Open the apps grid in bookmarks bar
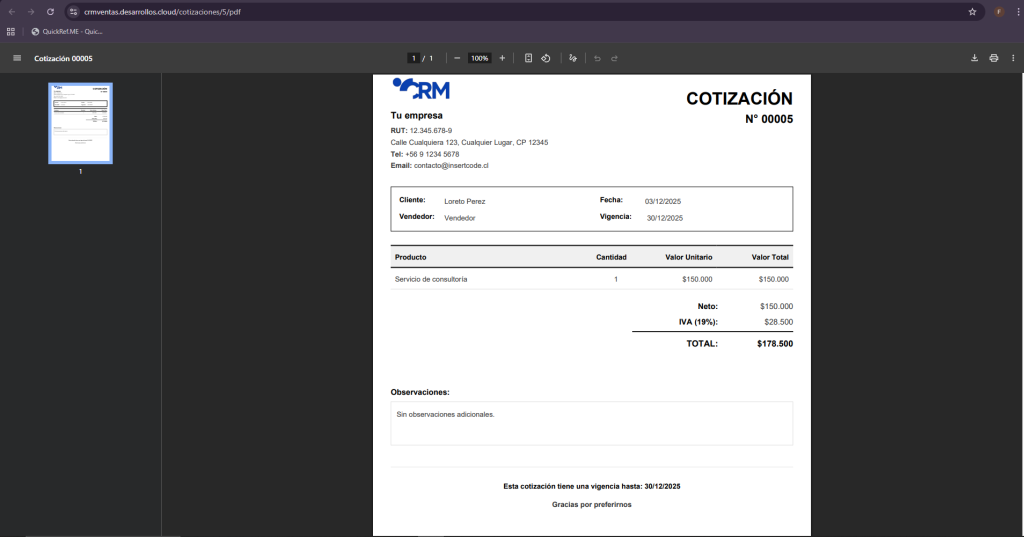The image size is (1024, 537). pos(11,31)
